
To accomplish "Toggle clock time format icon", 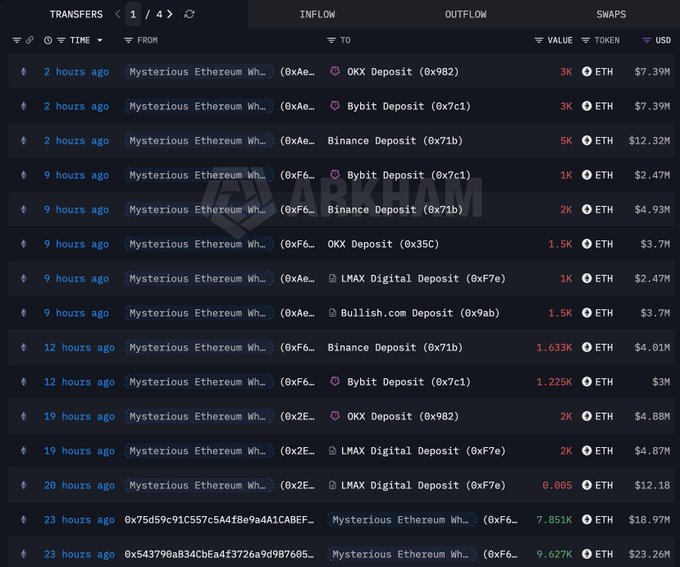I will click(x=48, y=40).
